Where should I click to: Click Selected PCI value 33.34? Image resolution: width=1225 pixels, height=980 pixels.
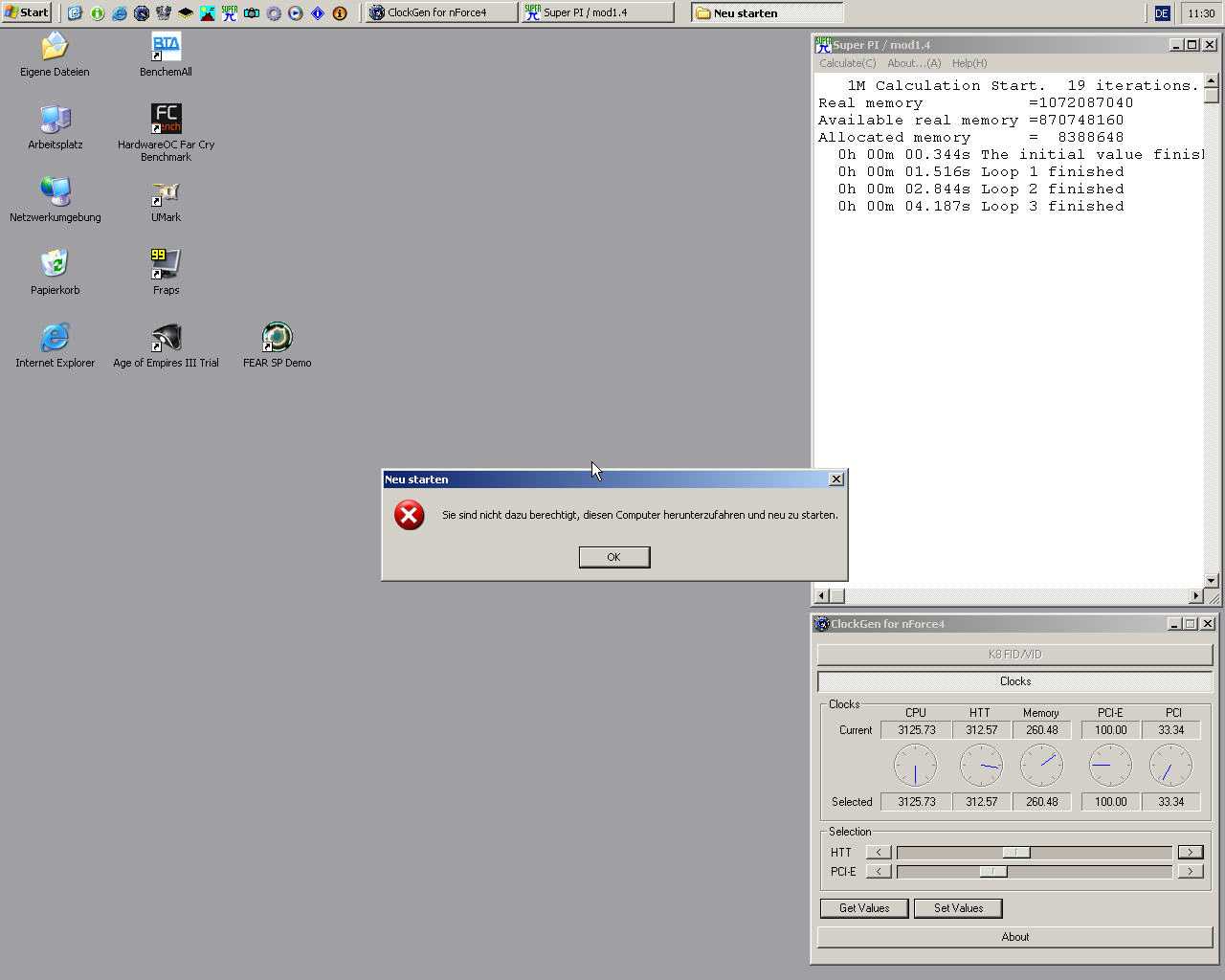(1170, 802)
